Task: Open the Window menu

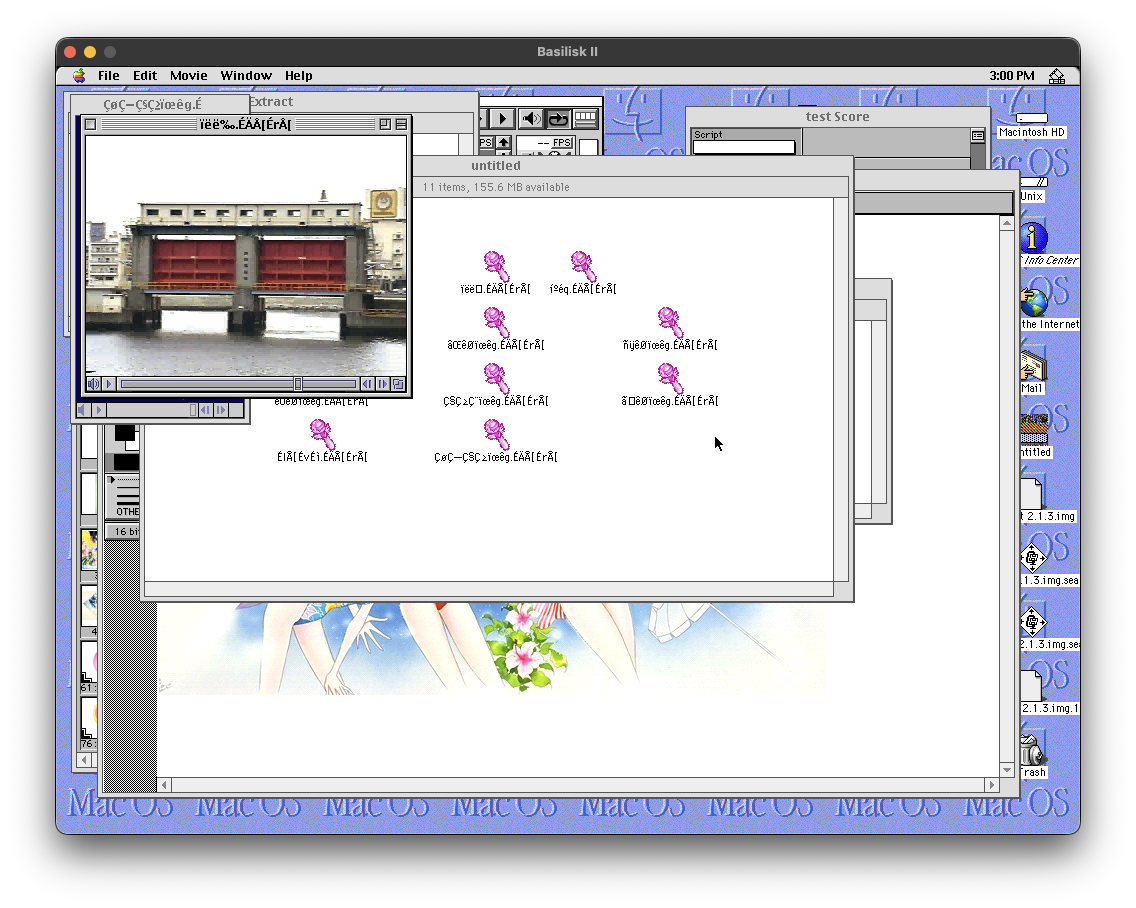Action: coord(246,76)
